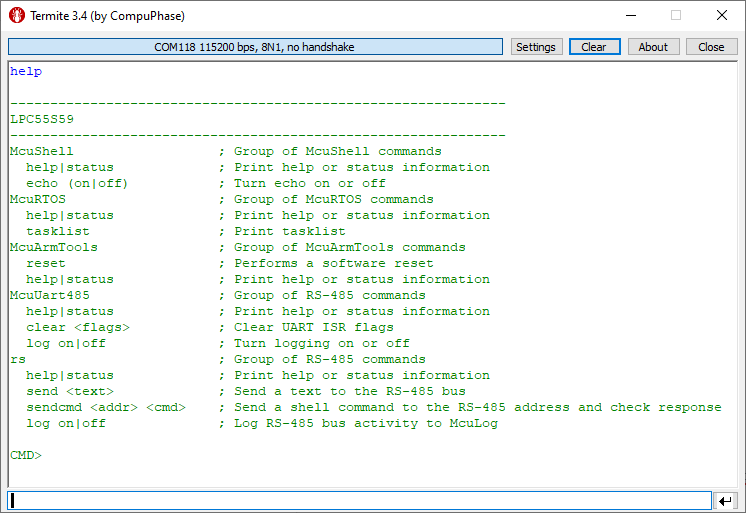Click the blue 'help' command text
Viewport: 746px width, 513px height.
26,71
